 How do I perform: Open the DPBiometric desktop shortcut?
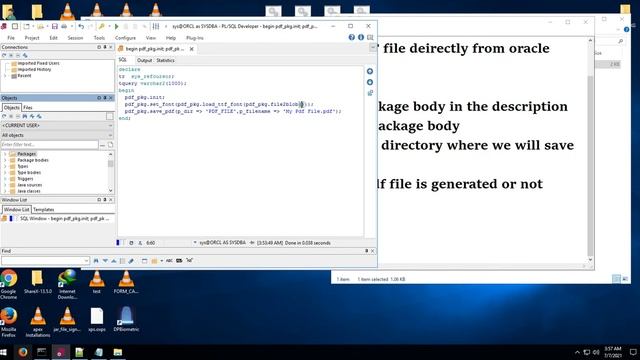[126, 319]
